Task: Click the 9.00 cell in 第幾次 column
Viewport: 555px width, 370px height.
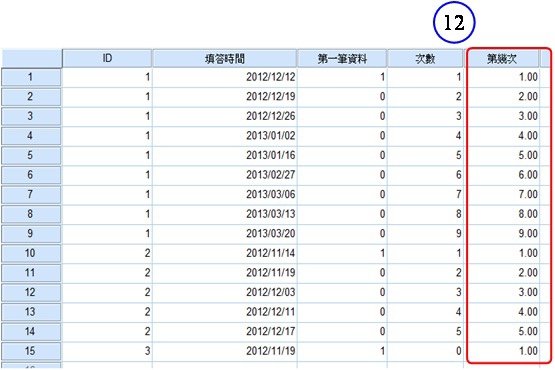Action: [502, 234]
